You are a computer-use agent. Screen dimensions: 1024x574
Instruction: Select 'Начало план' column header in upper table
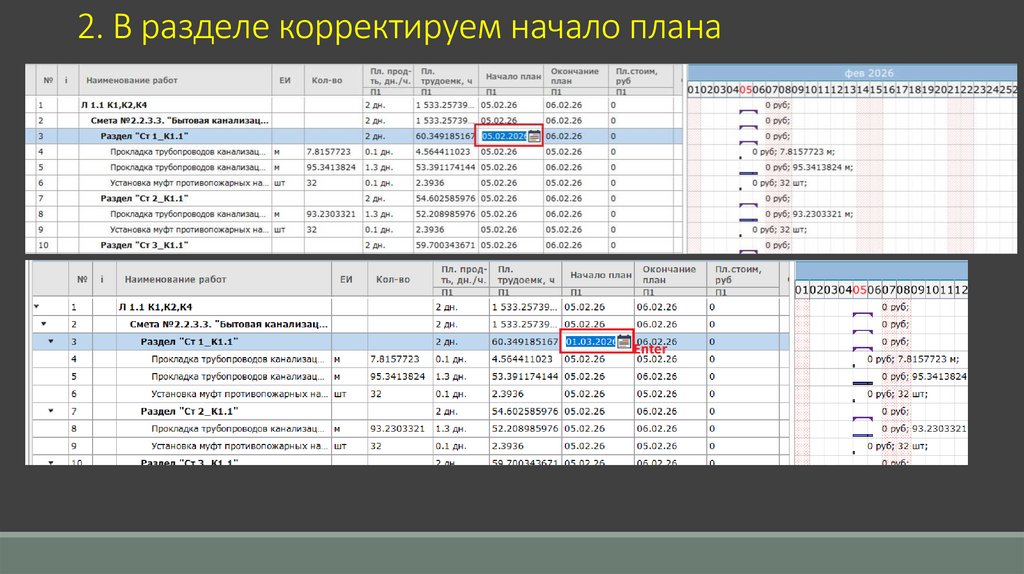click(x=513, y=77)
